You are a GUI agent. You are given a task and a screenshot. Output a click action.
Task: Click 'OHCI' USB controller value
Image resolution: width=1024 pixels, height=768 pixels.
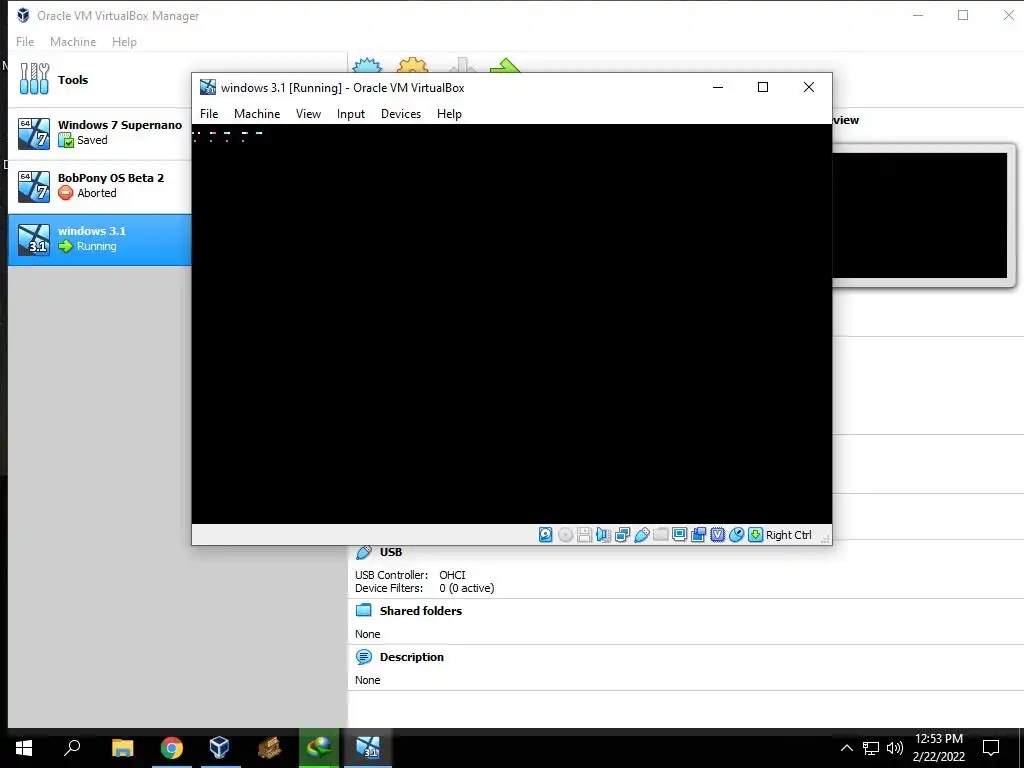453,575
